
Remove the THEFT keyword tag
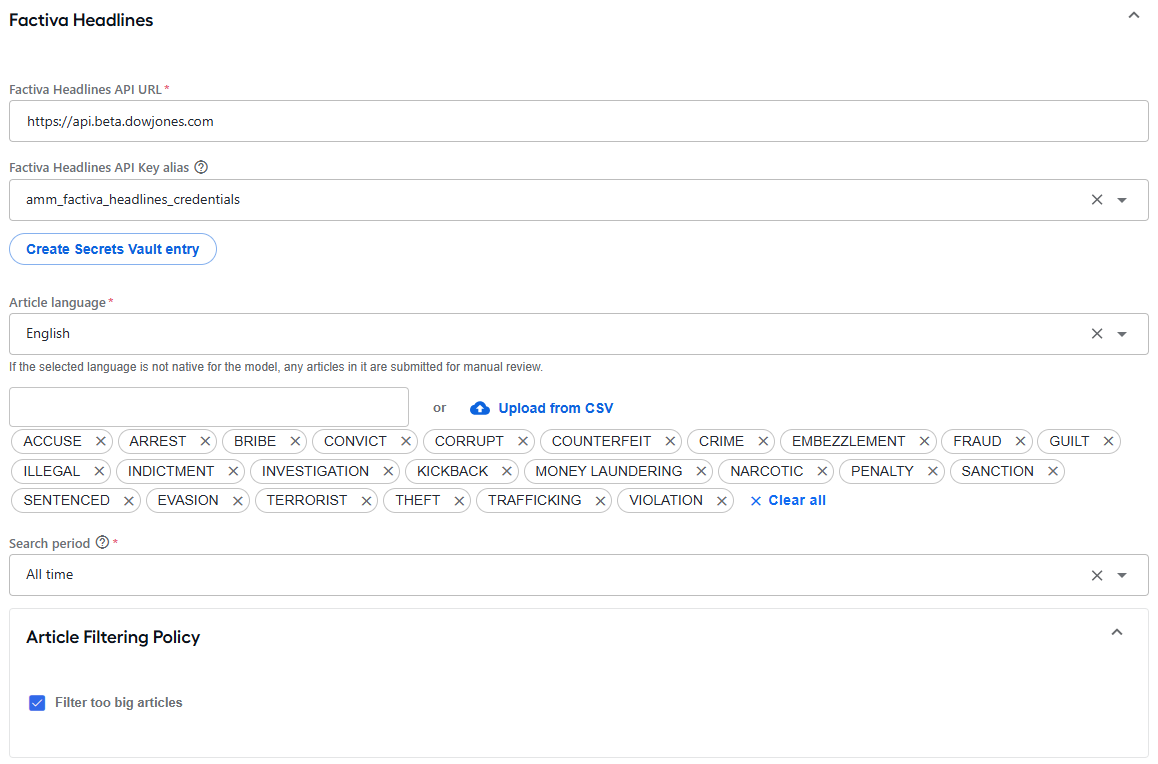pos(459,500)
